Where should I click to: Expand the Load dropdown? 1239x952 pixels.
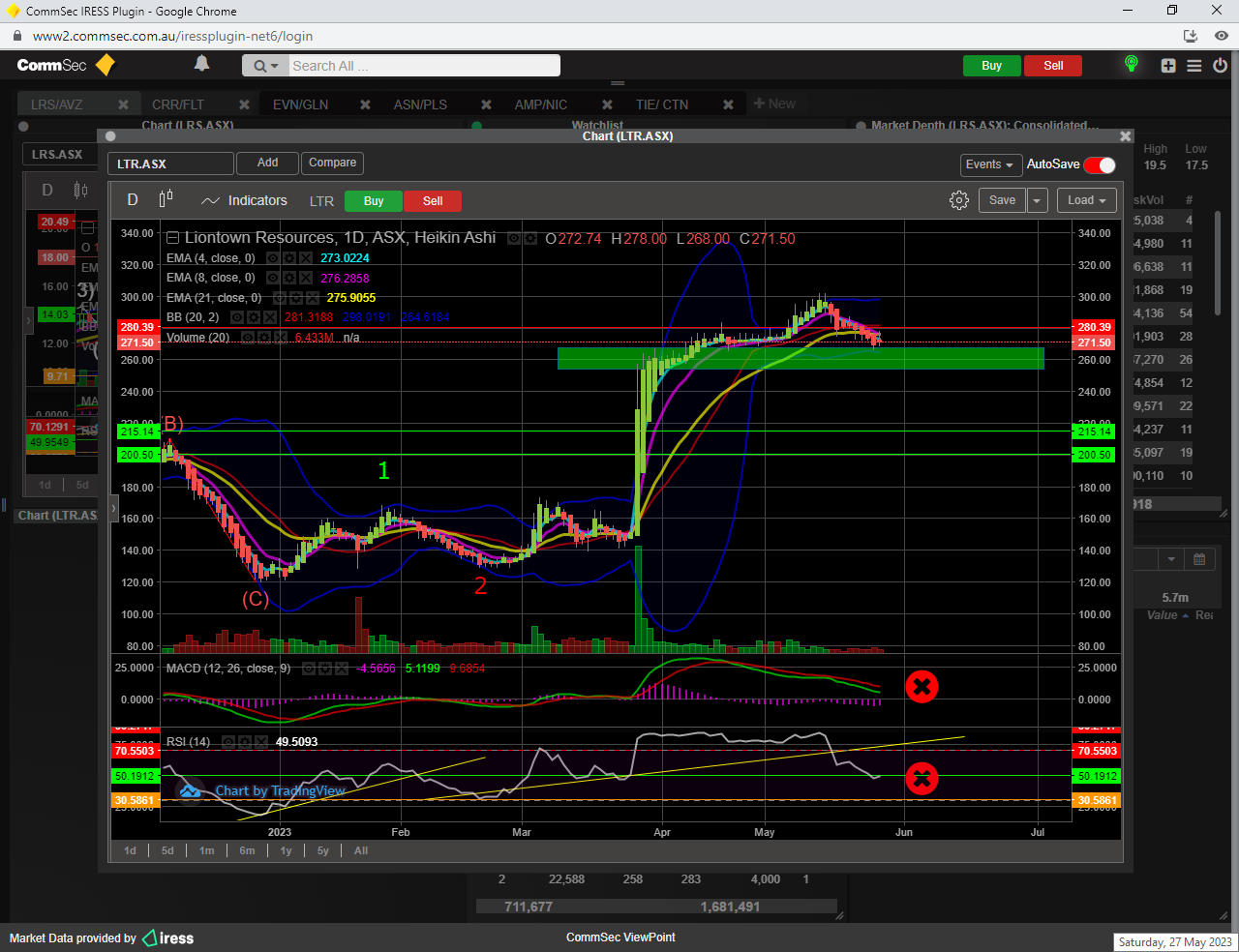point(1086,200)
